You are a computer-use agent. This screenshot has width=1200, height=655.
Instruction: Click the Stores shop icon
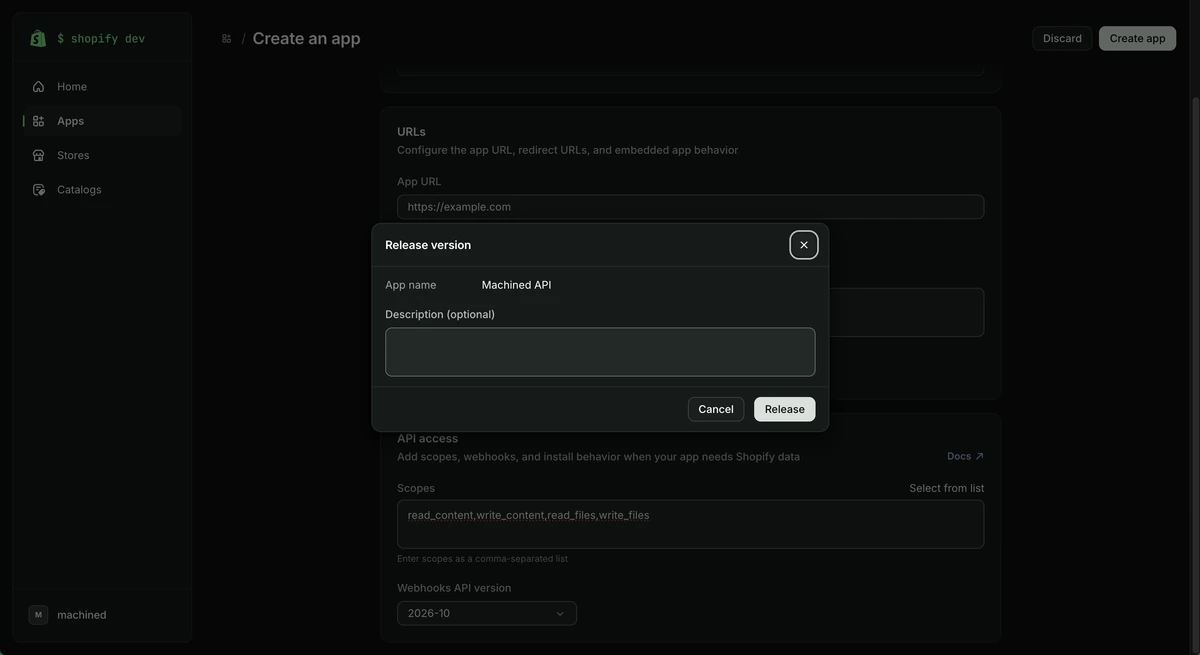[x=38, y=155]
